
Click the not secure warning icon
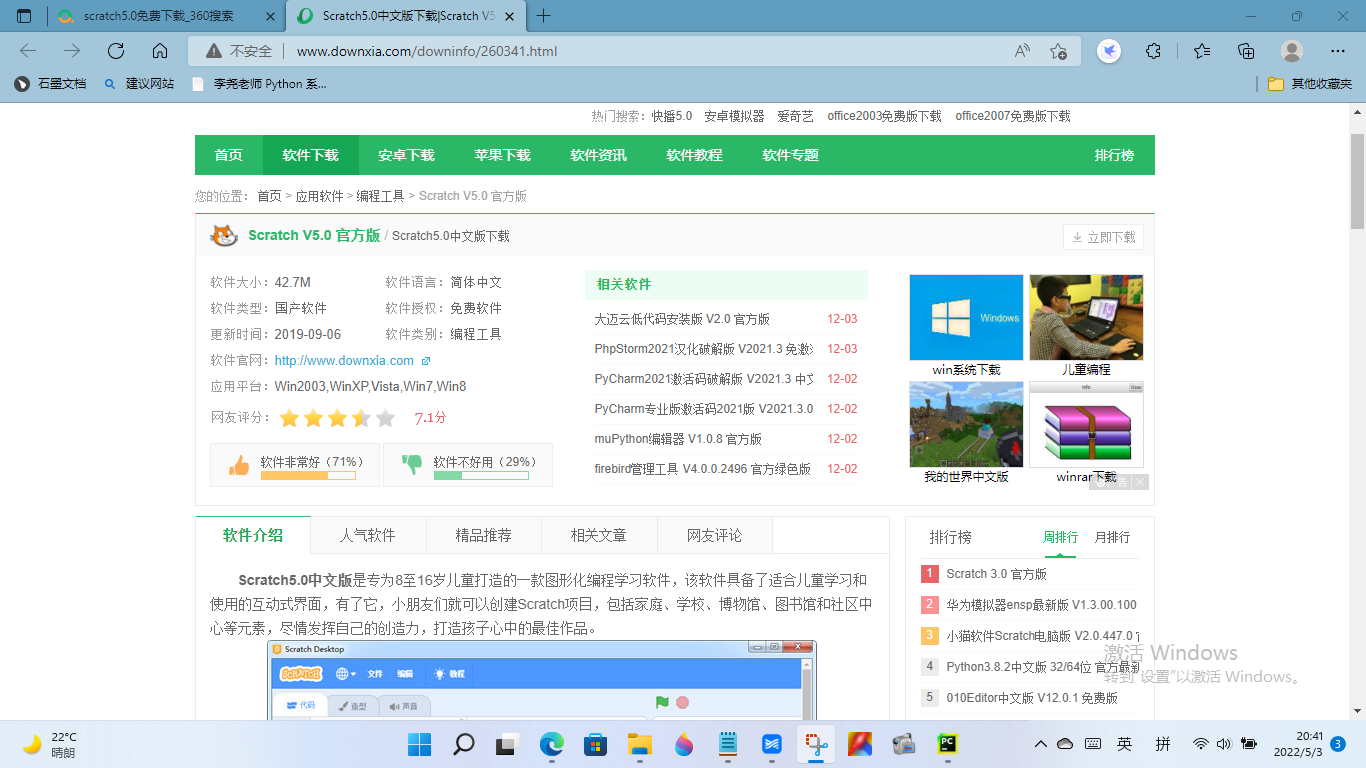(x=213, y=51)
